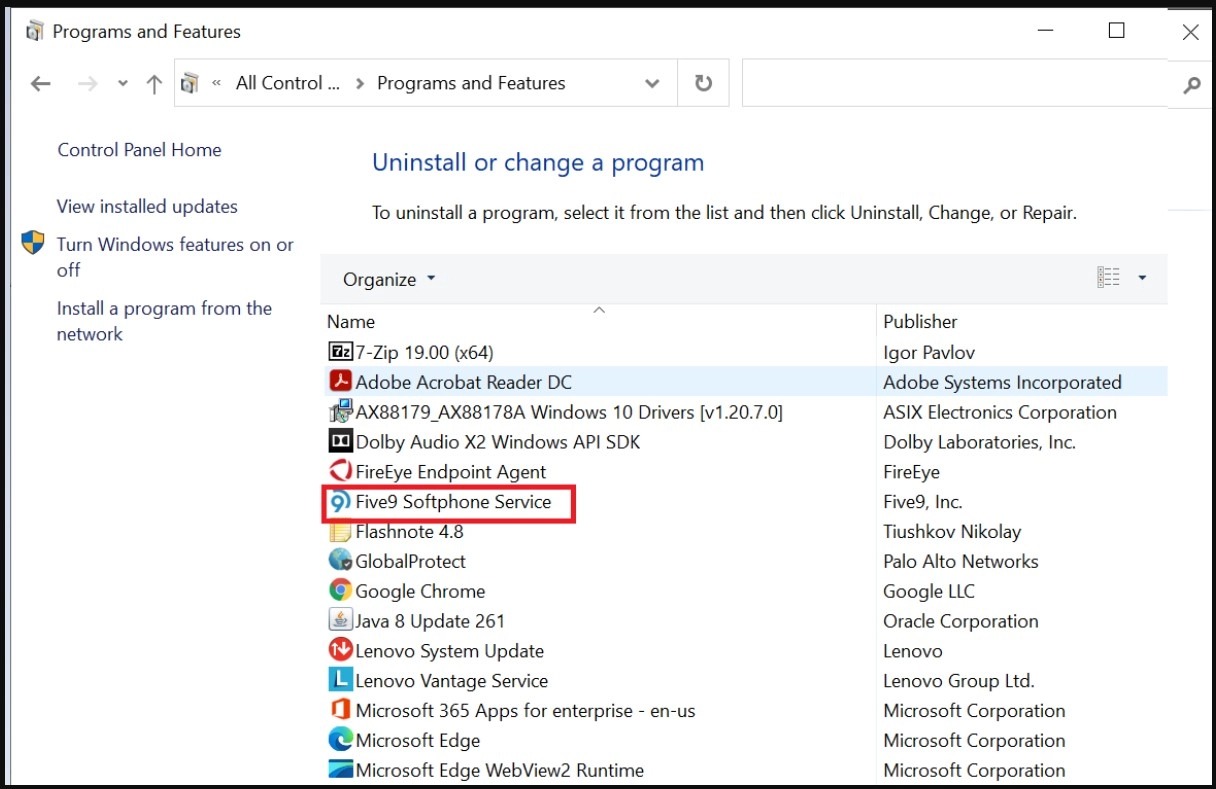Maximize the Programs and Features window
Viewport: 1216px width, 789px height.
click(x=1117, y=31)
